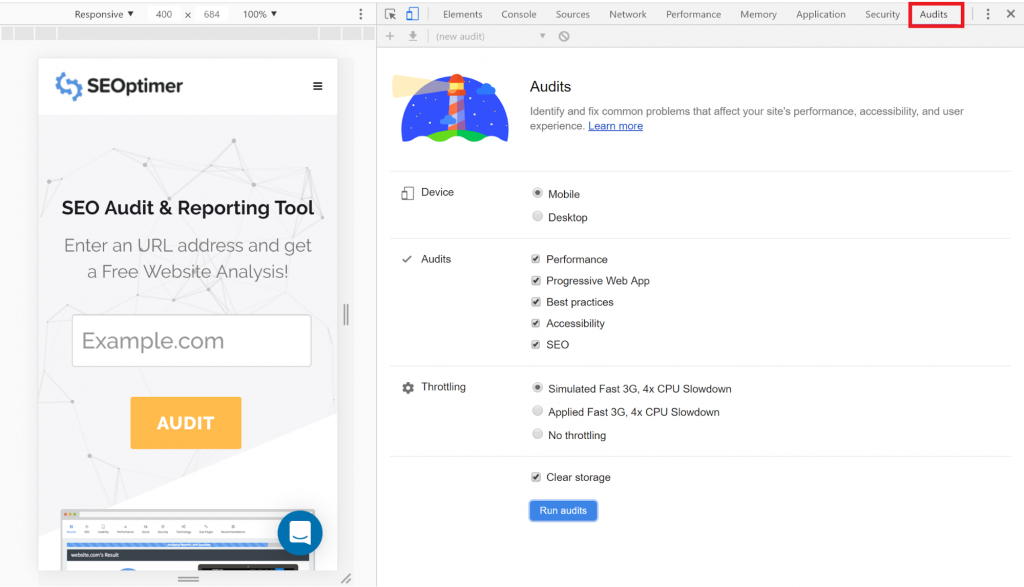Open the Console tab

tap(518, 14)
